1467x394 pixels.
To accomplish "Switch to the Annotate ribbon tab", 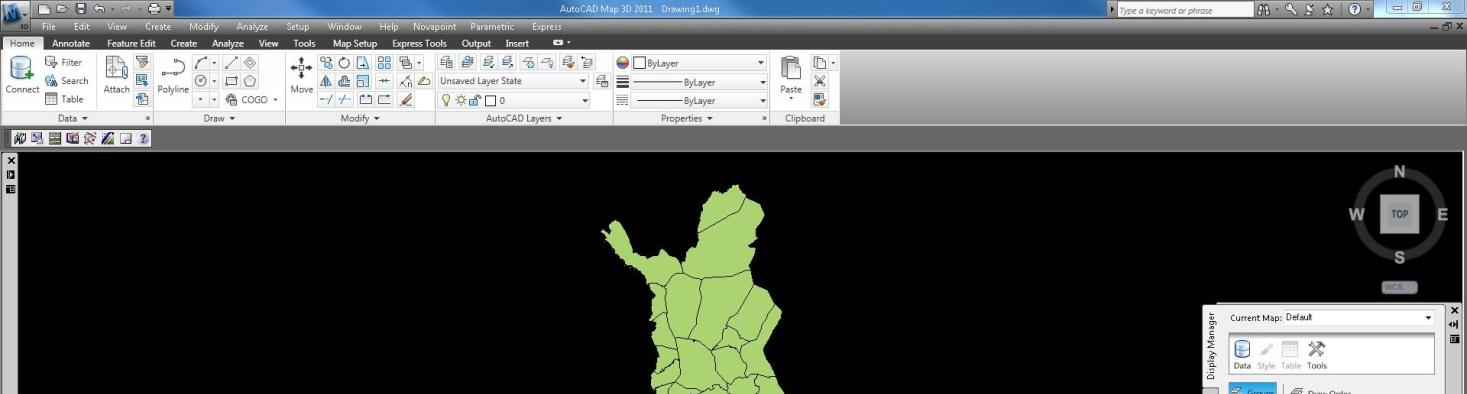I will [x=70, y=43].
